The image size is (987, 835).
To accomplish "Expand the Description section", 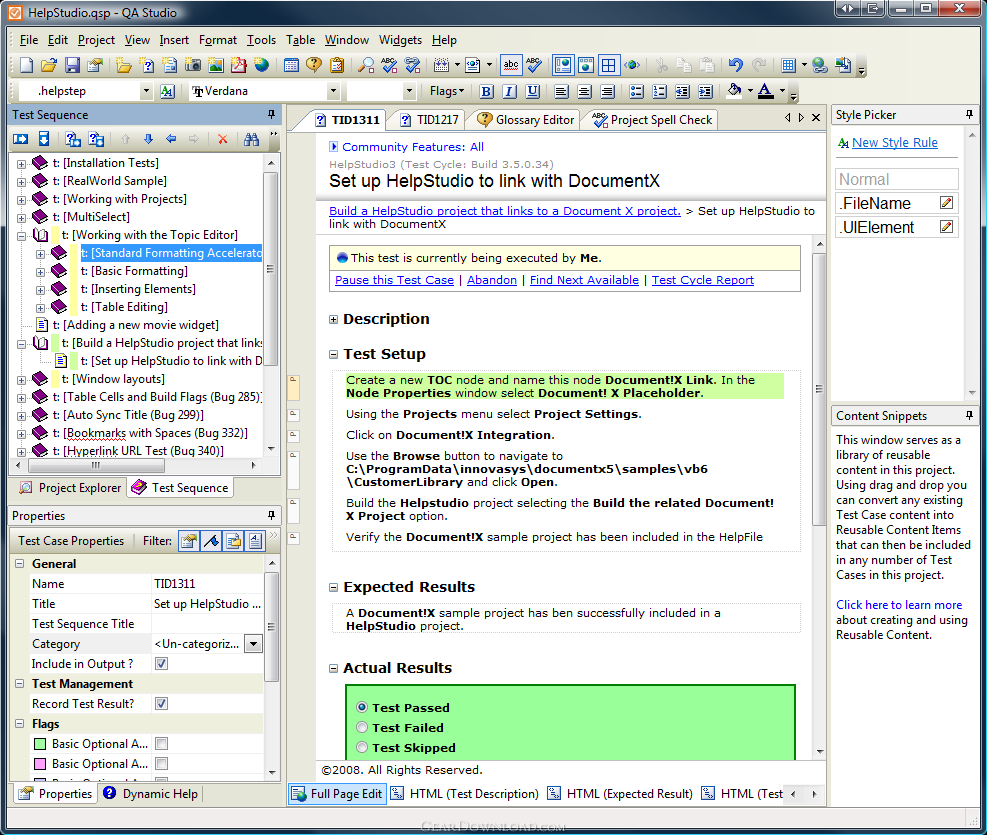I will tap(333, 320).
